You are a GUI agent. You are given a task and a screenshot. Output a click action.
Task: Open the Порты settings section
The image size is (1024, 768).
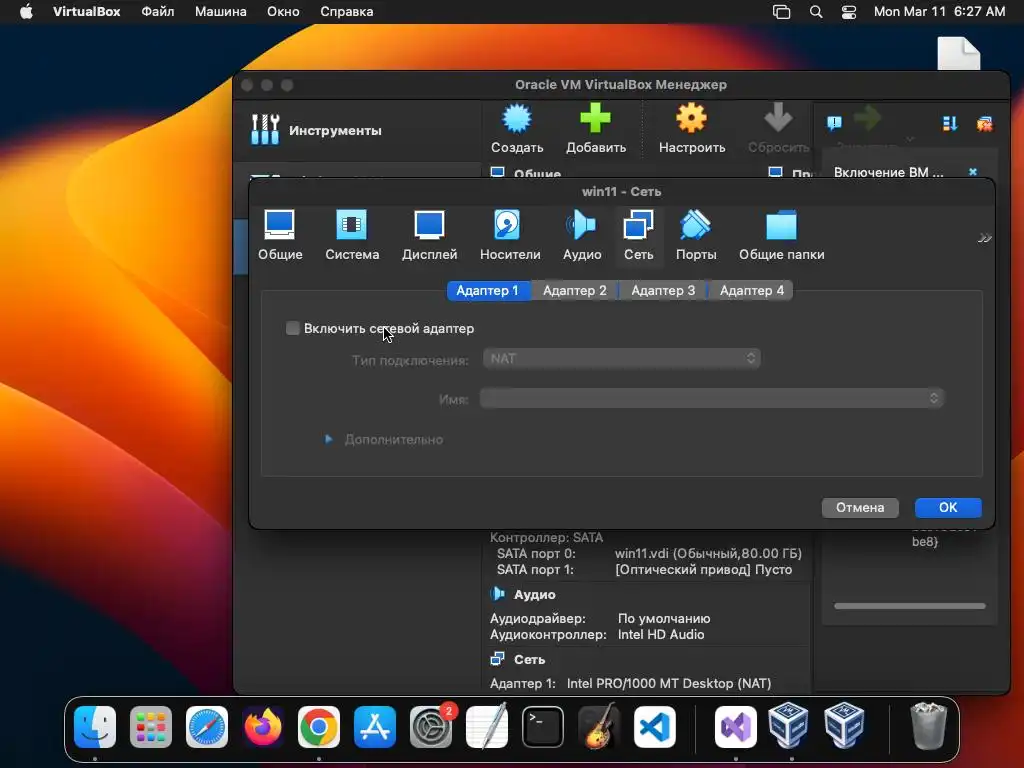point(696,236)
